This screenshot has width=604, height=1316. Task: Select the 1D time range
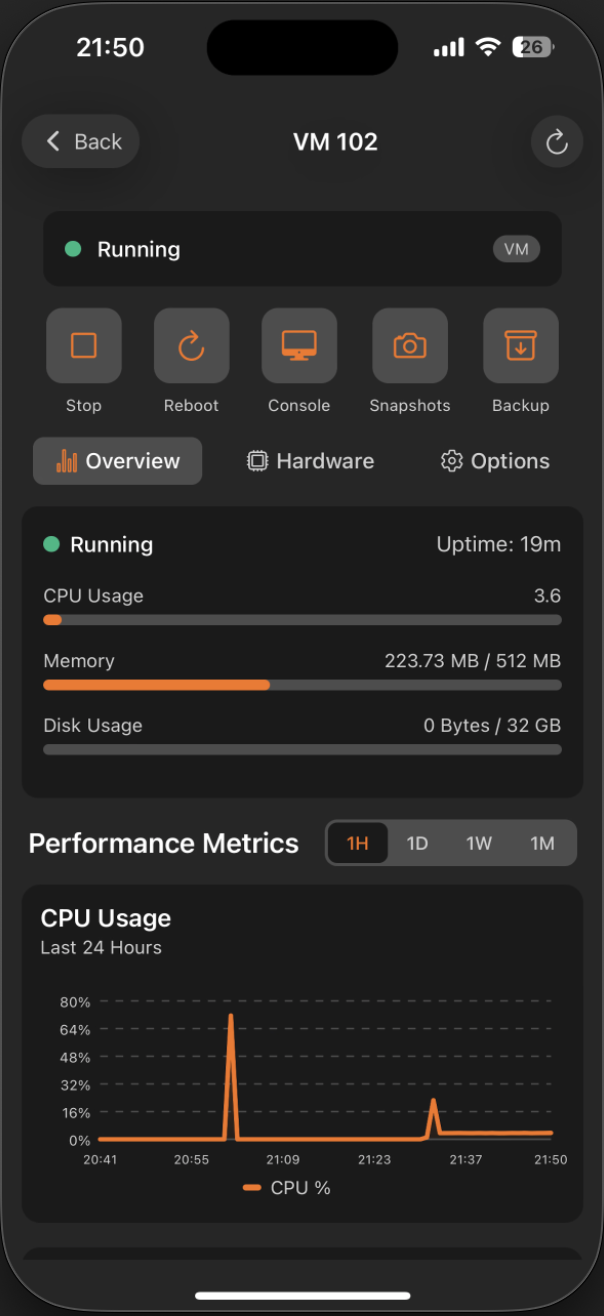coord(417,843)
